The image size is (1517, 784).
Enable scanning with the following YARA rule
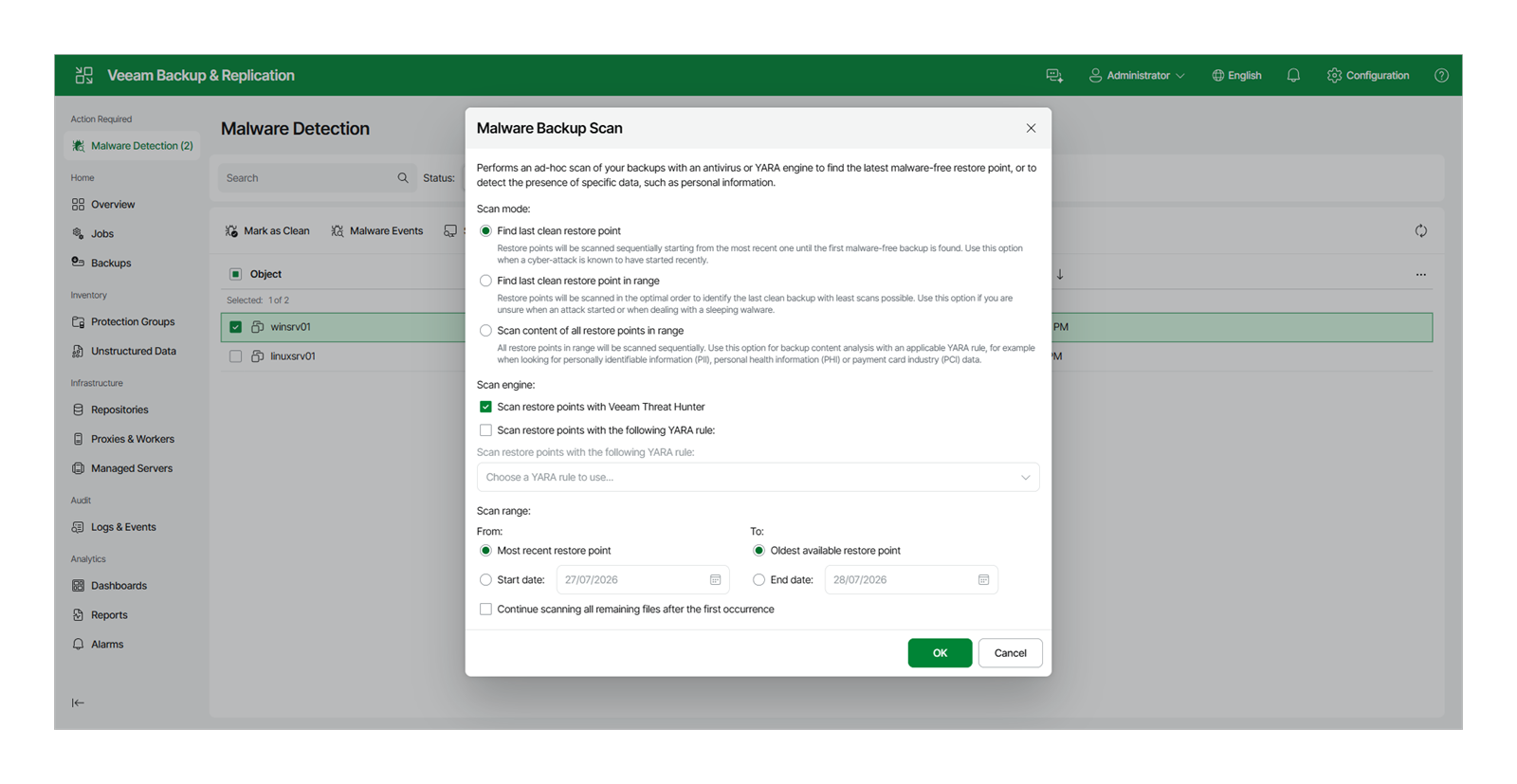coord(485,430)
